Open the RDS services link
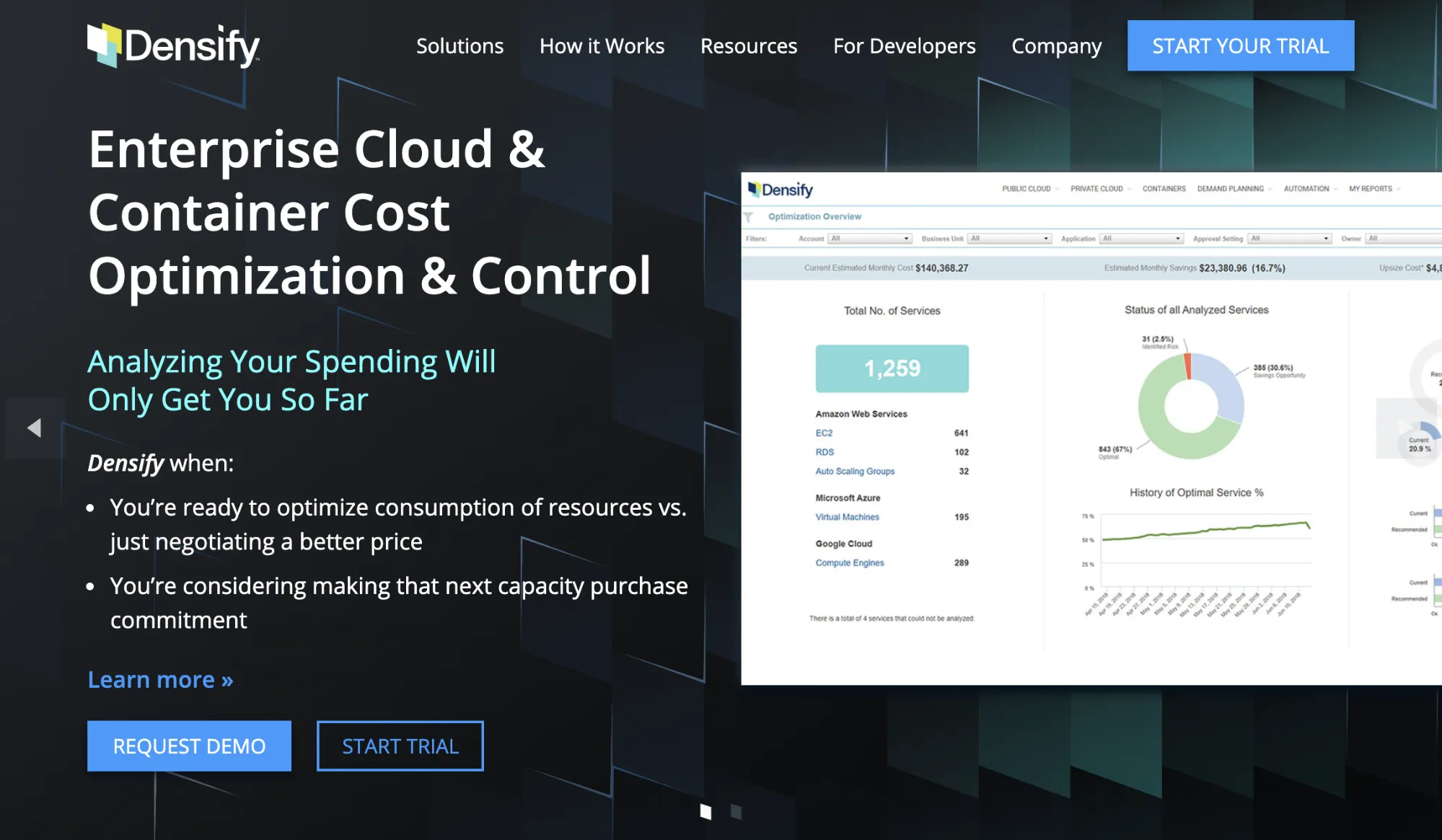1442x840 pixels. [x=825, y=452]
